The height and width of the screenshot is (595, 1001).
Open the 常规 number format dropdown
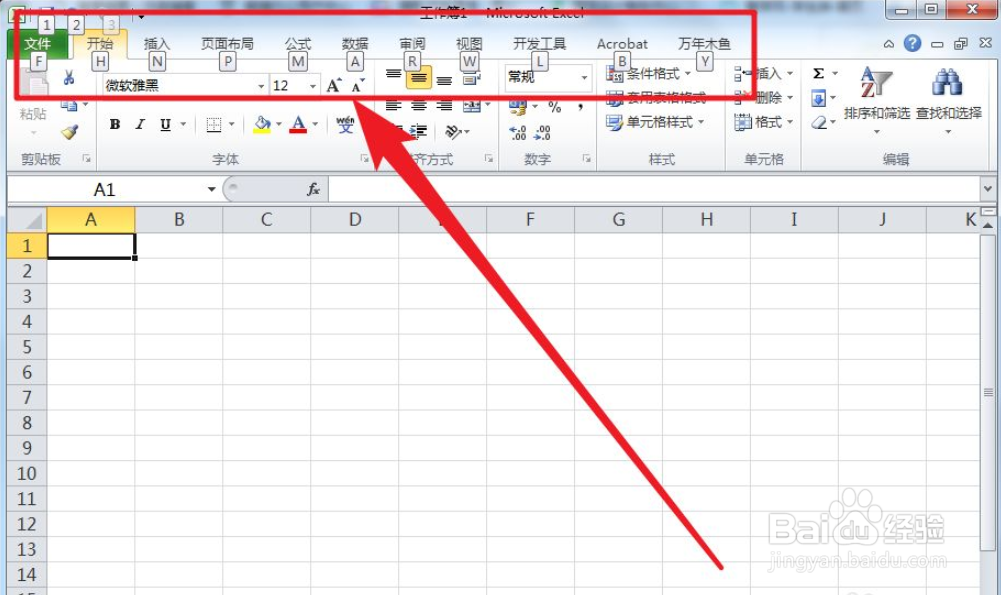click(584, 77)
